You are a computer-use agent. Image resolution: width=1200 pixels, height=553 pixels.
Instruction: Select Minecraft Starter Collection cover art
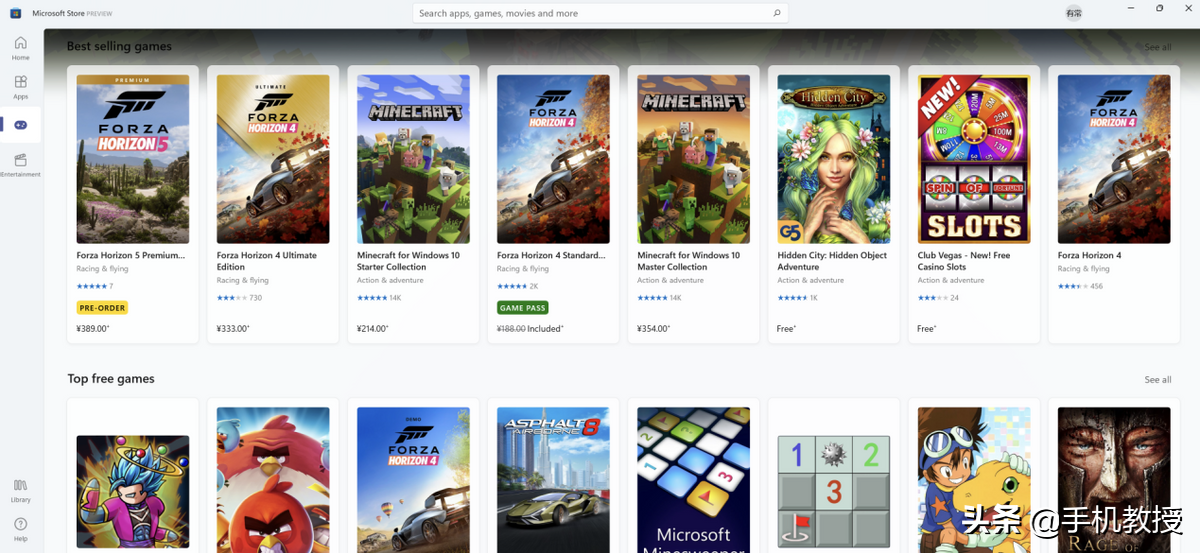(413, 159)
